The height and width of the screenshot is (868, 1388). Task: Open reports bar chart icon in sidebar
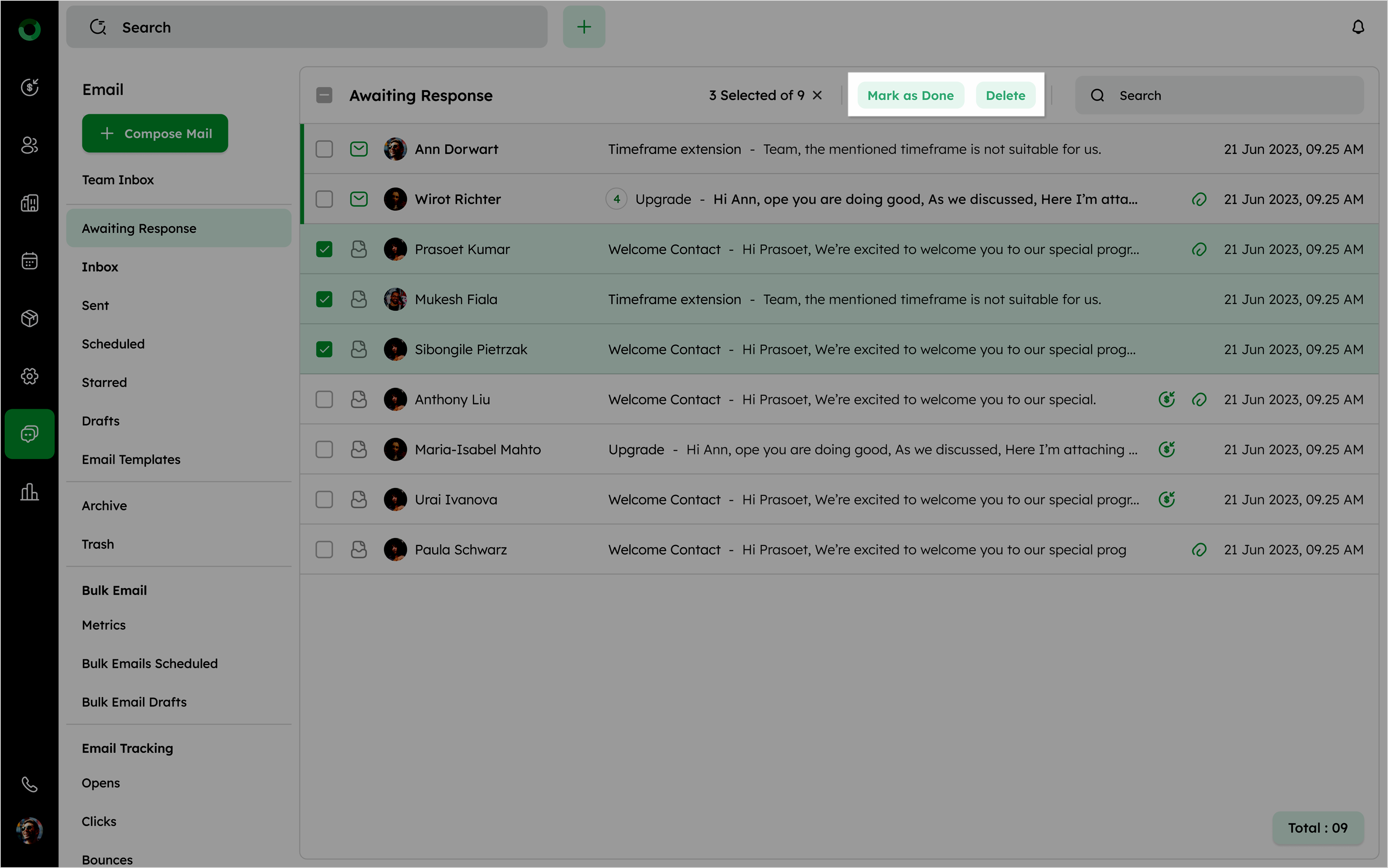pyautogui.click(x=29, y=491)
